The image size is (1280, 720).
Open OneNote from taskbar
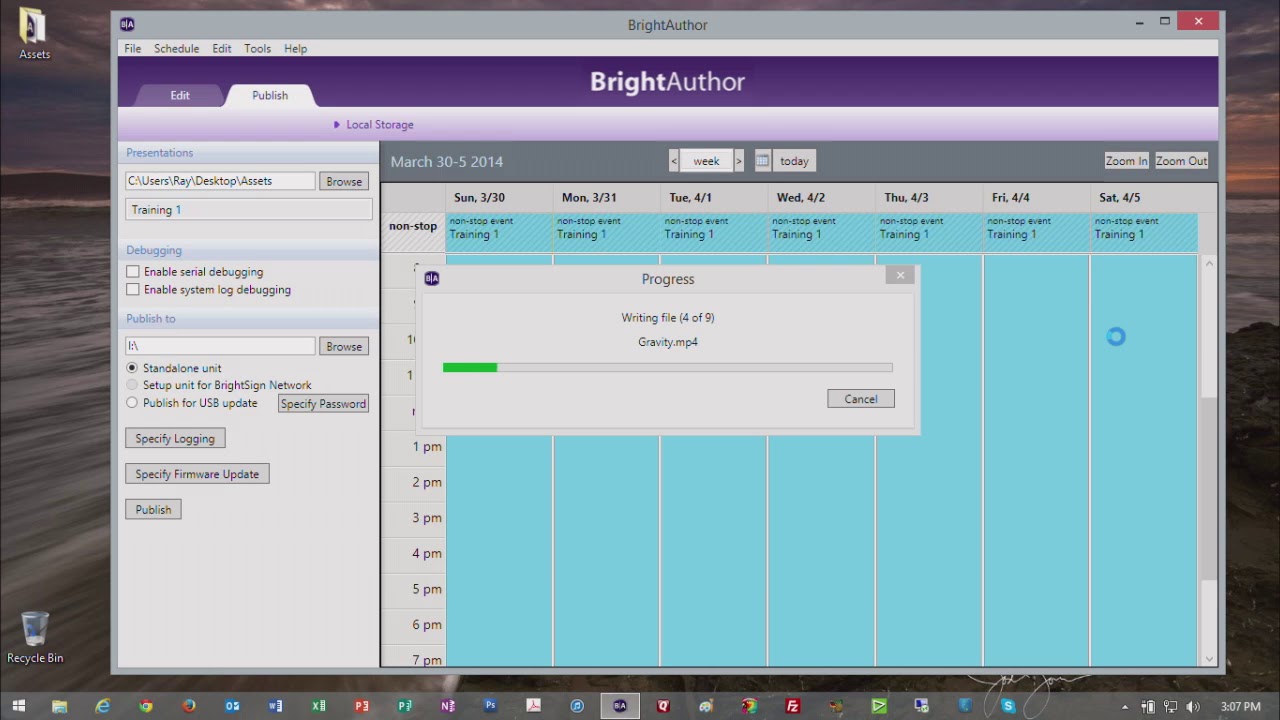pos(448,706)
